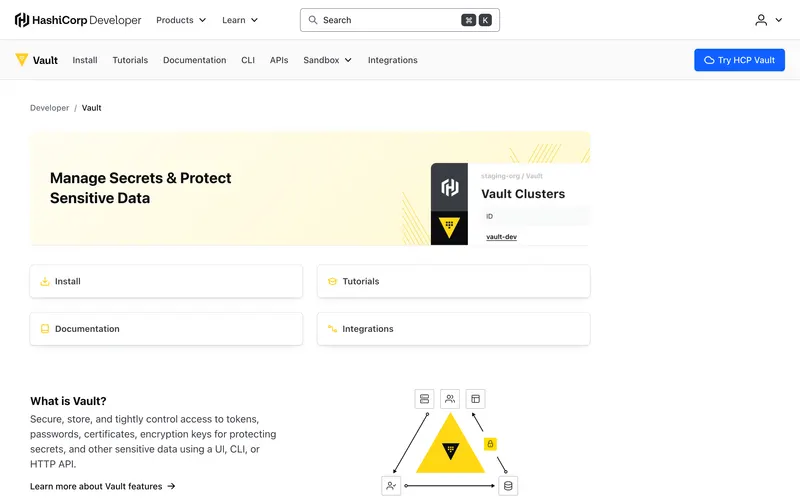Open Integrations in the Vault nav

tap(392, 60)
